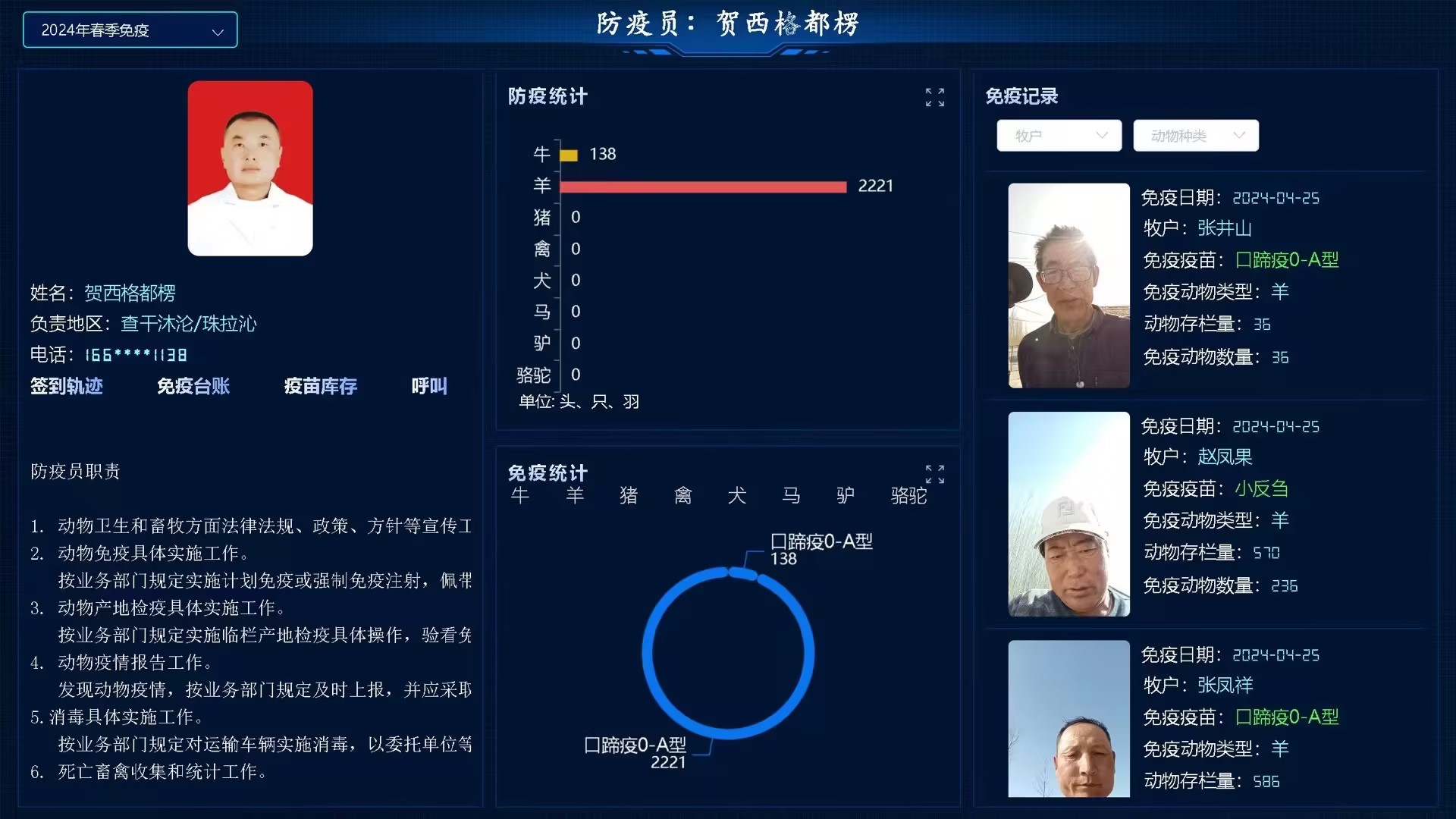Click the yellow 牛 bar in chart
The width and height of the screenshot is (1456, 819).
pyautogui.click(x=569, y=155)
